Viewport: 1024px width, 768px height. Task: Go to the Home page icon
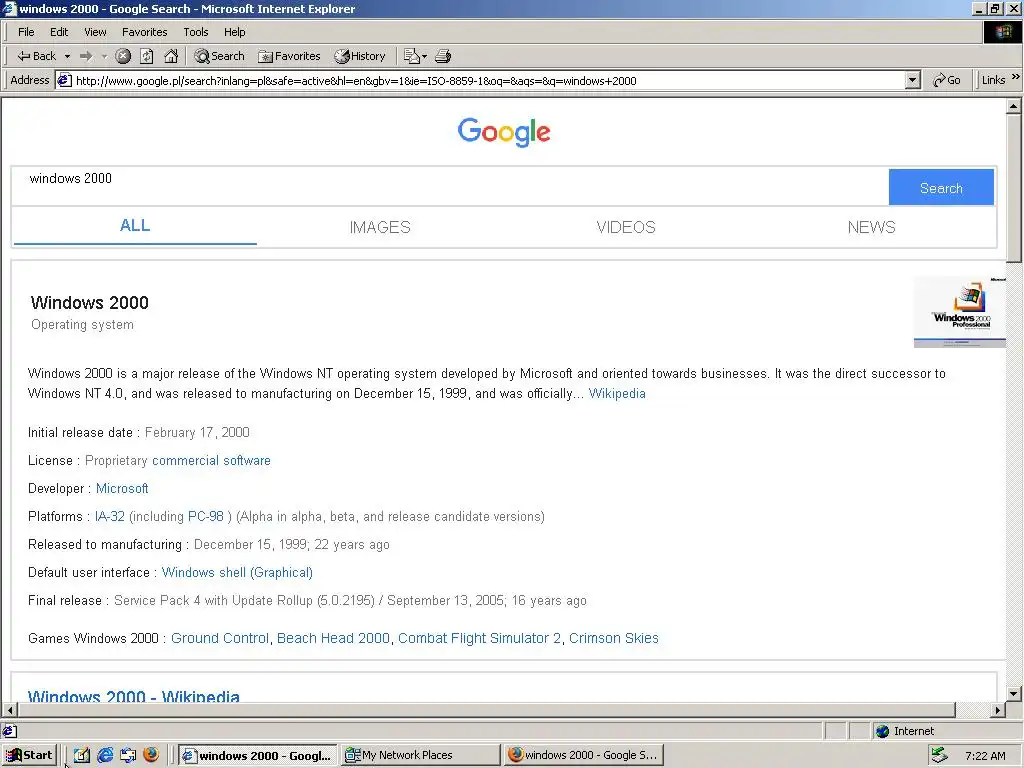pyautogui.click(x=171, y=56)
